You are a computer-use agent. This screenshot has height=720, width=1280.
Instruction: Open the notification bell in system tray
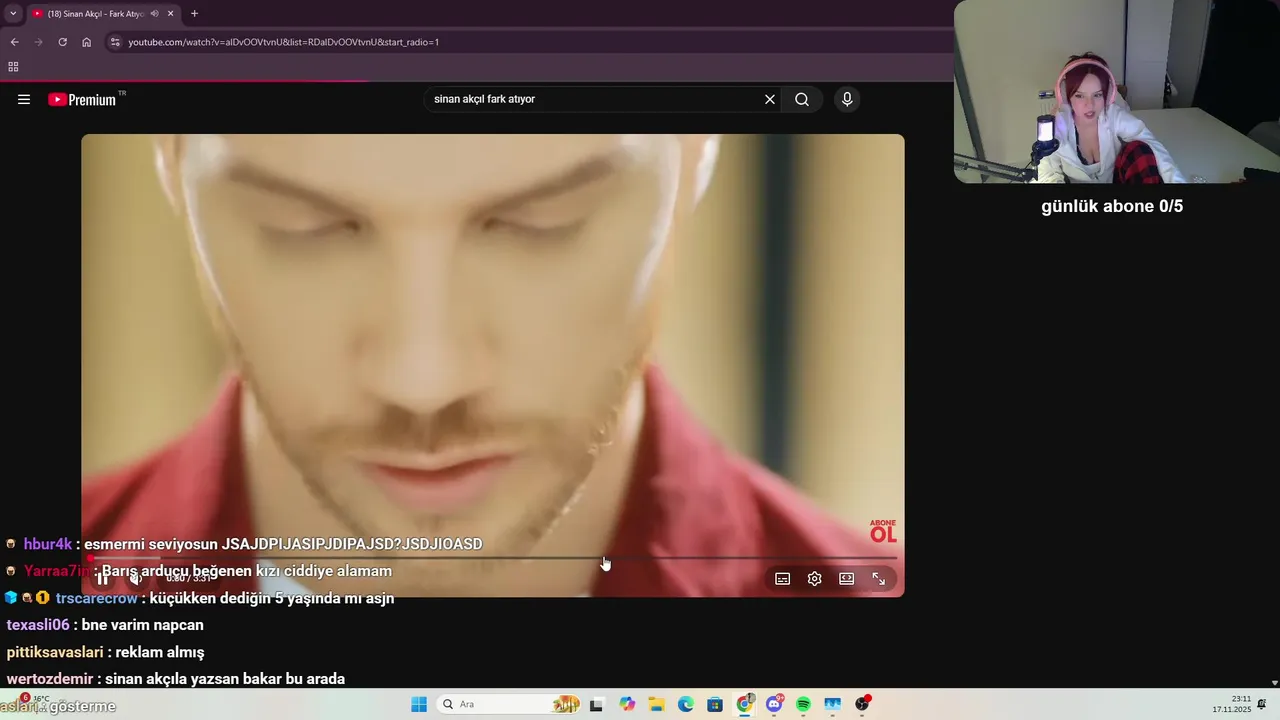click(x=1262, y=704)
